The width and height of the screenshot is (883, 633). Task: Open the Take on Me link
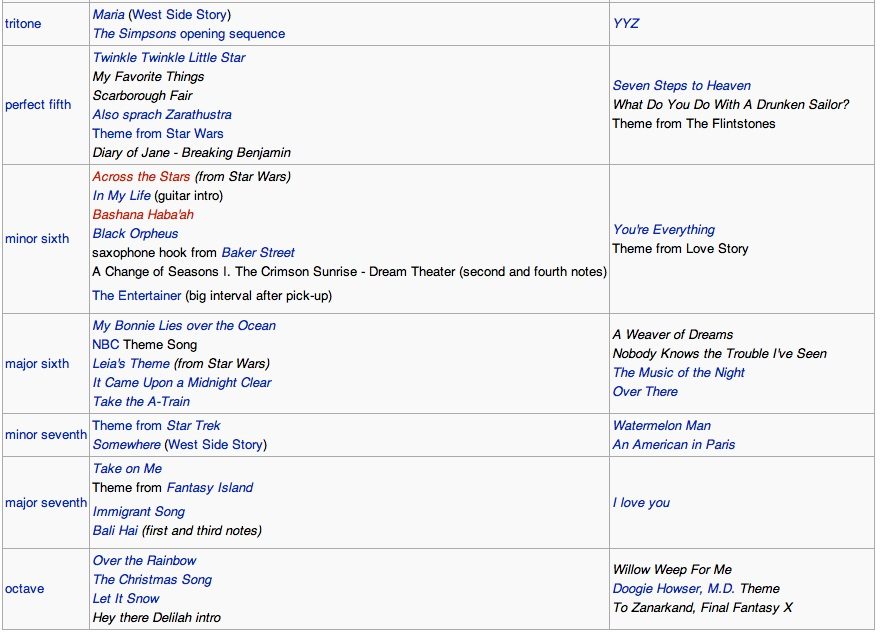point(127,469)
